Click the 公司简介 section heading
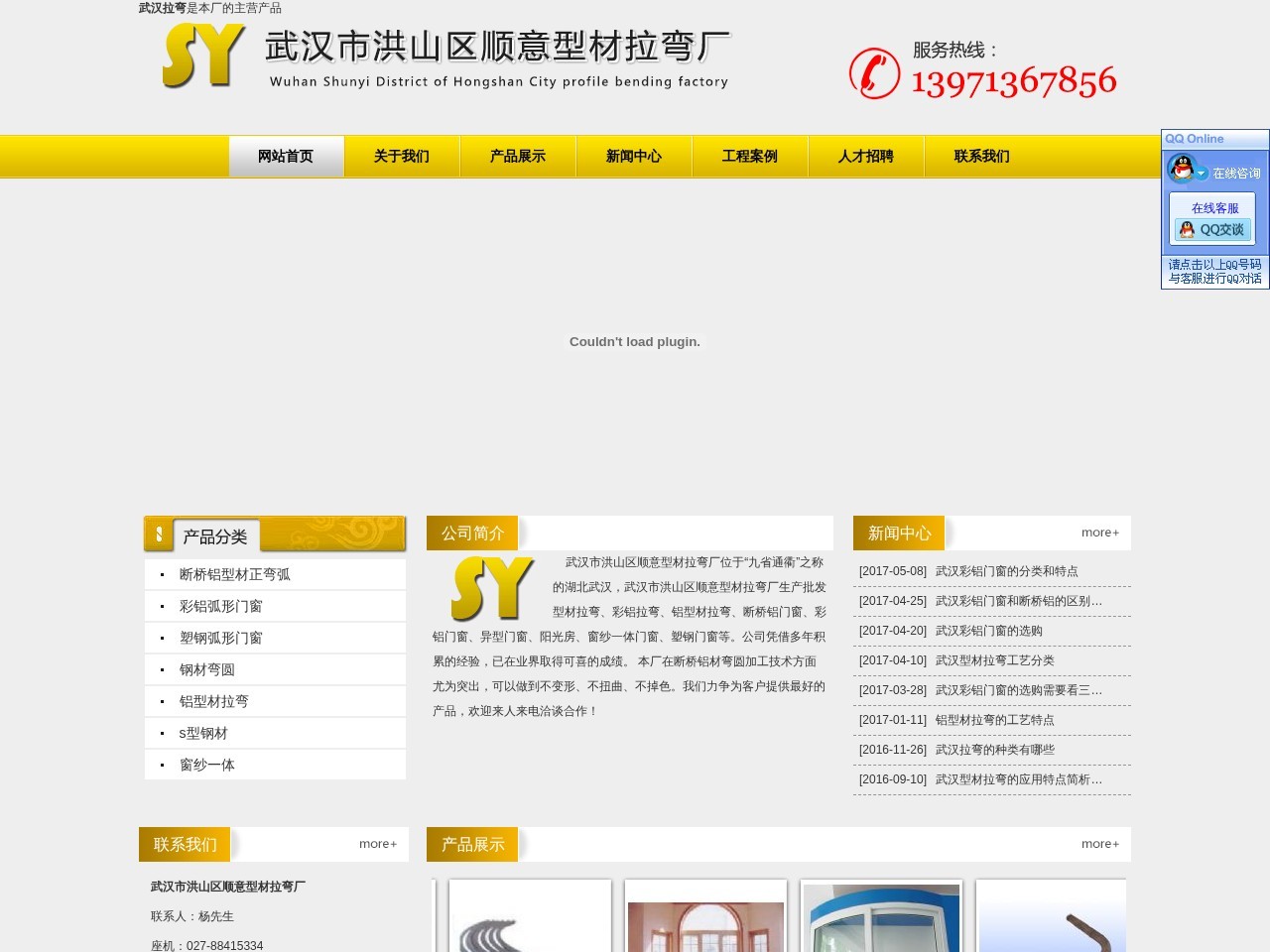This screenshot has height=952, width=1270. [x=472, y=533]
